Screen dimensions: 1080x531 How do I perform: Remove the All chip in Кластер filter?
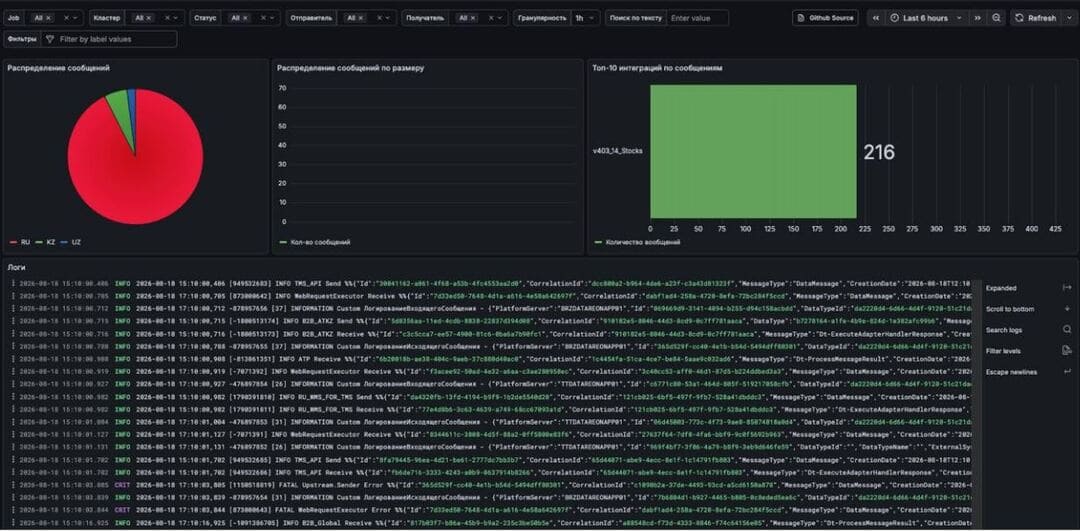149,18
